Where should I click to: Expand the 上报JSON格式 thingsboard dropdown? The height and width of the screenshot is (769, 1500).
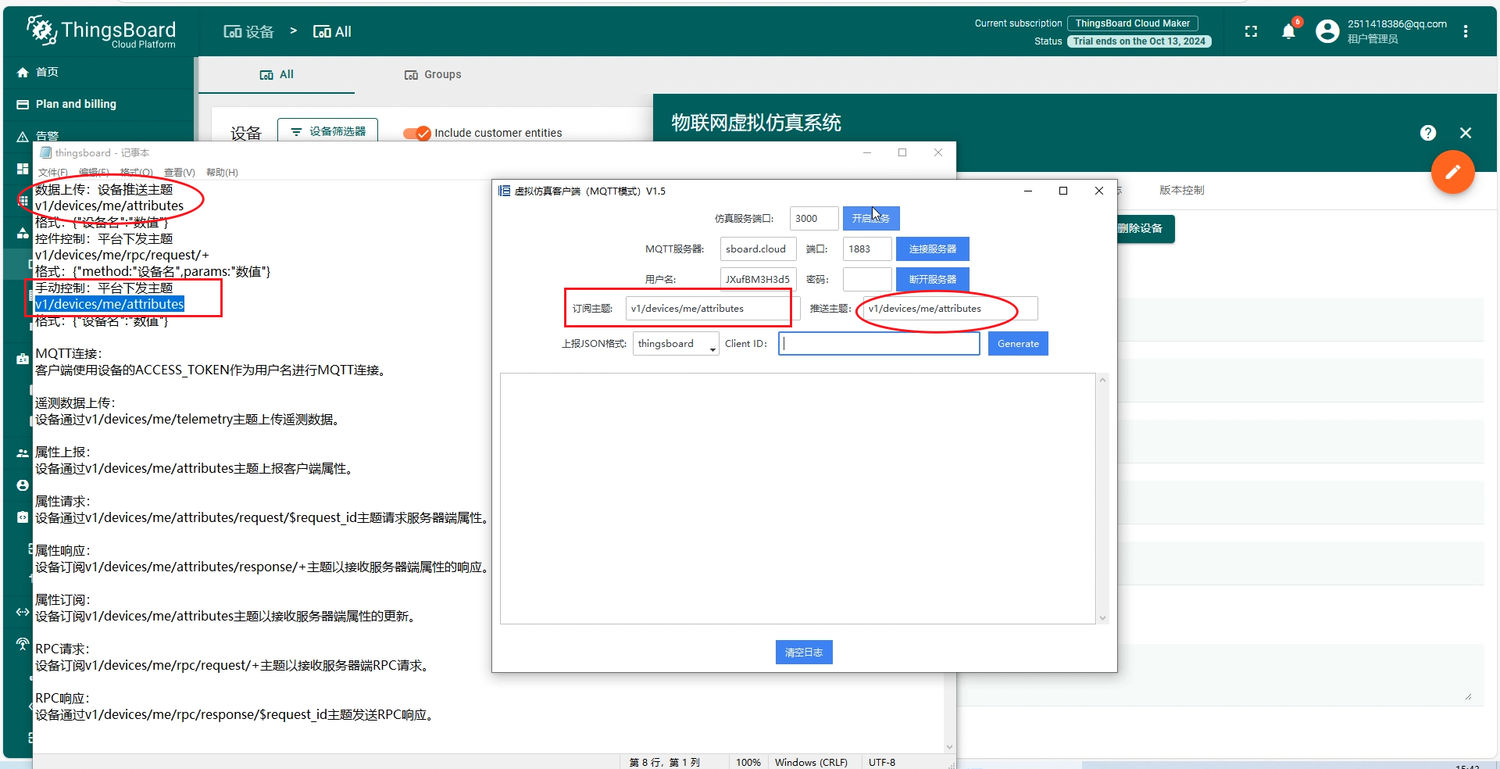pyautogui.click(x=676, y=344)
